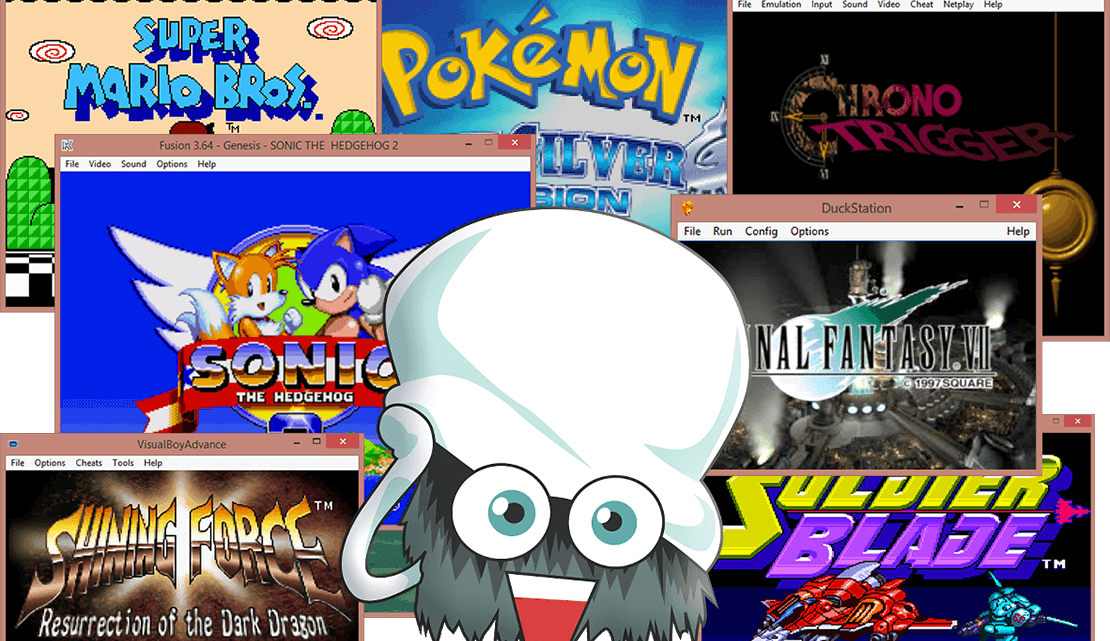Open Video menu in Fusion window
The width and height of the screenshot is (1110, 641).
tap(100, 164)
